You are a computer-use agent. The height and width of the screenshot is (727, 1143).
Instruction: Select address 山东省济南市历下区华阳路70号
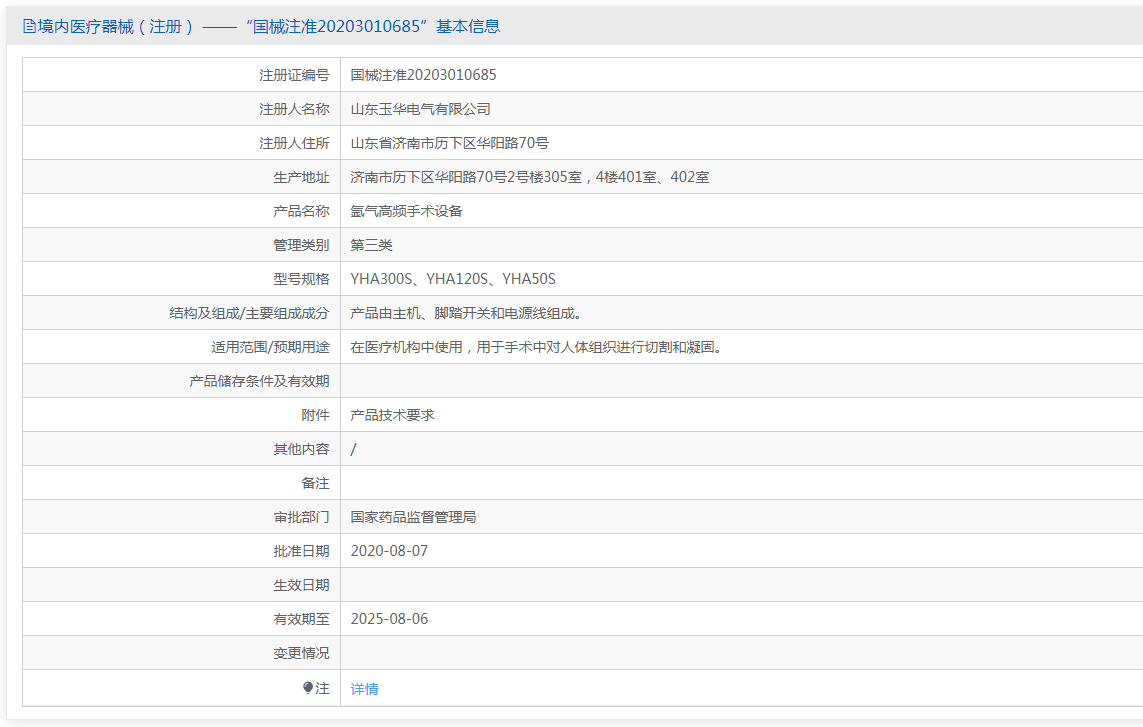click(449, 143)
